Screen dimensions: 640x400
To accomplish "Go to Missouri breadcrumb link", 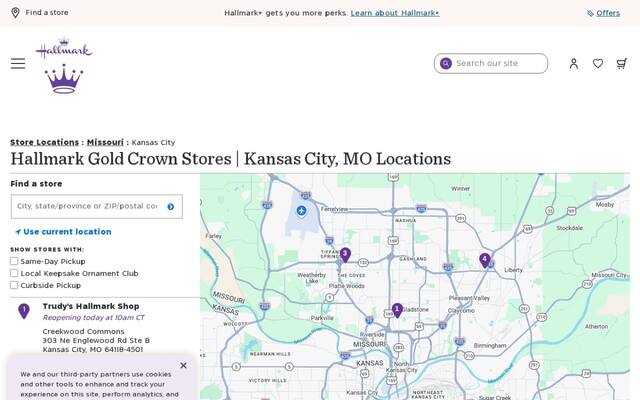I will 105,142.
